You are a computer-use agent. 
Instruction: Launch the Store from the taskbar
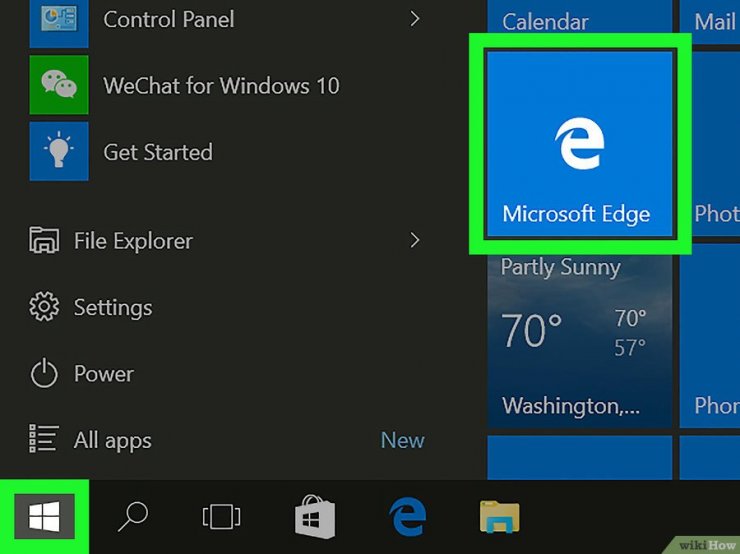[x=315, y=517]
